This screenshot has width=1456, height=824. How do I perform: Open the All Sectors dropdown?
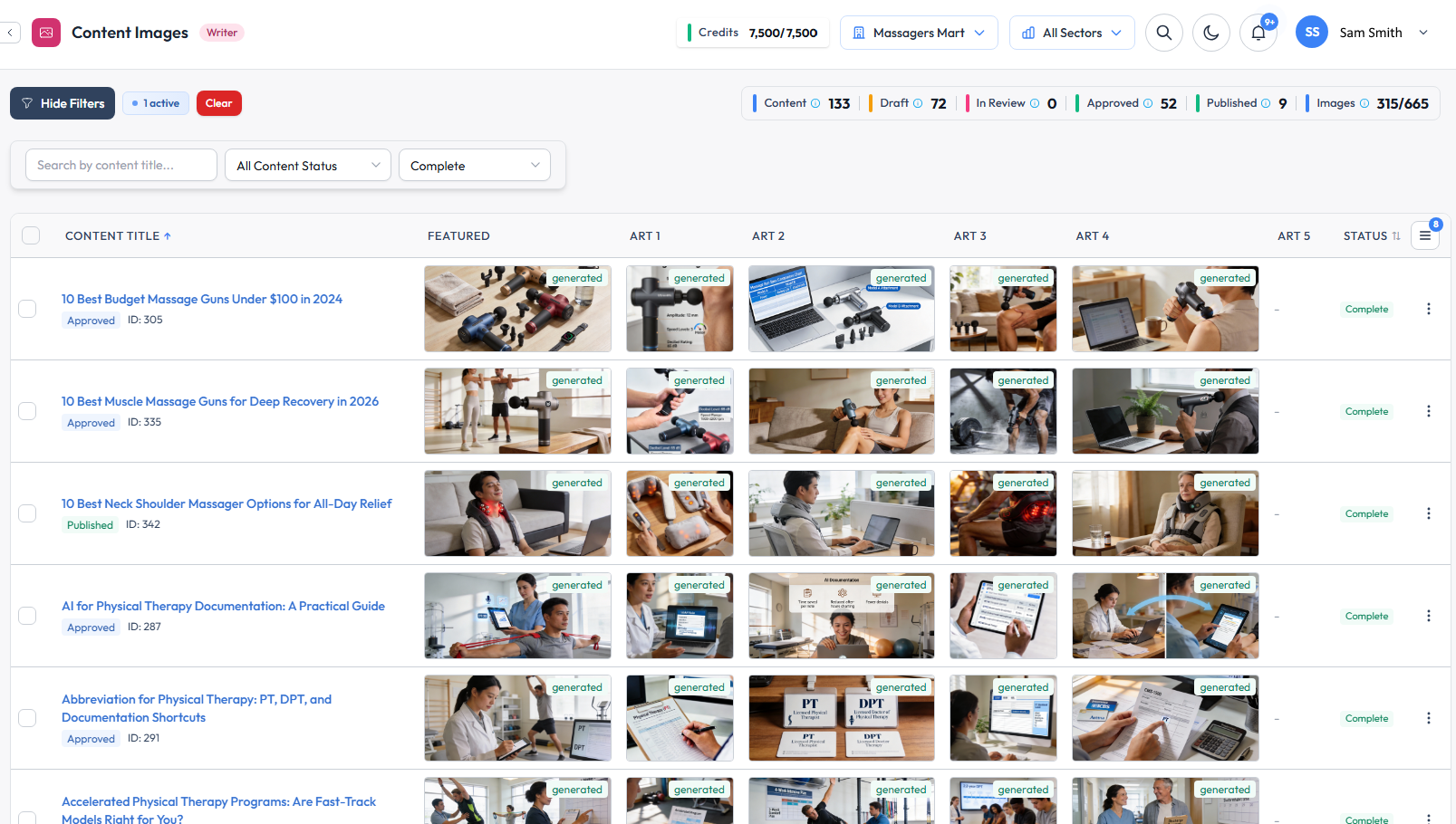pos(1071,33)
